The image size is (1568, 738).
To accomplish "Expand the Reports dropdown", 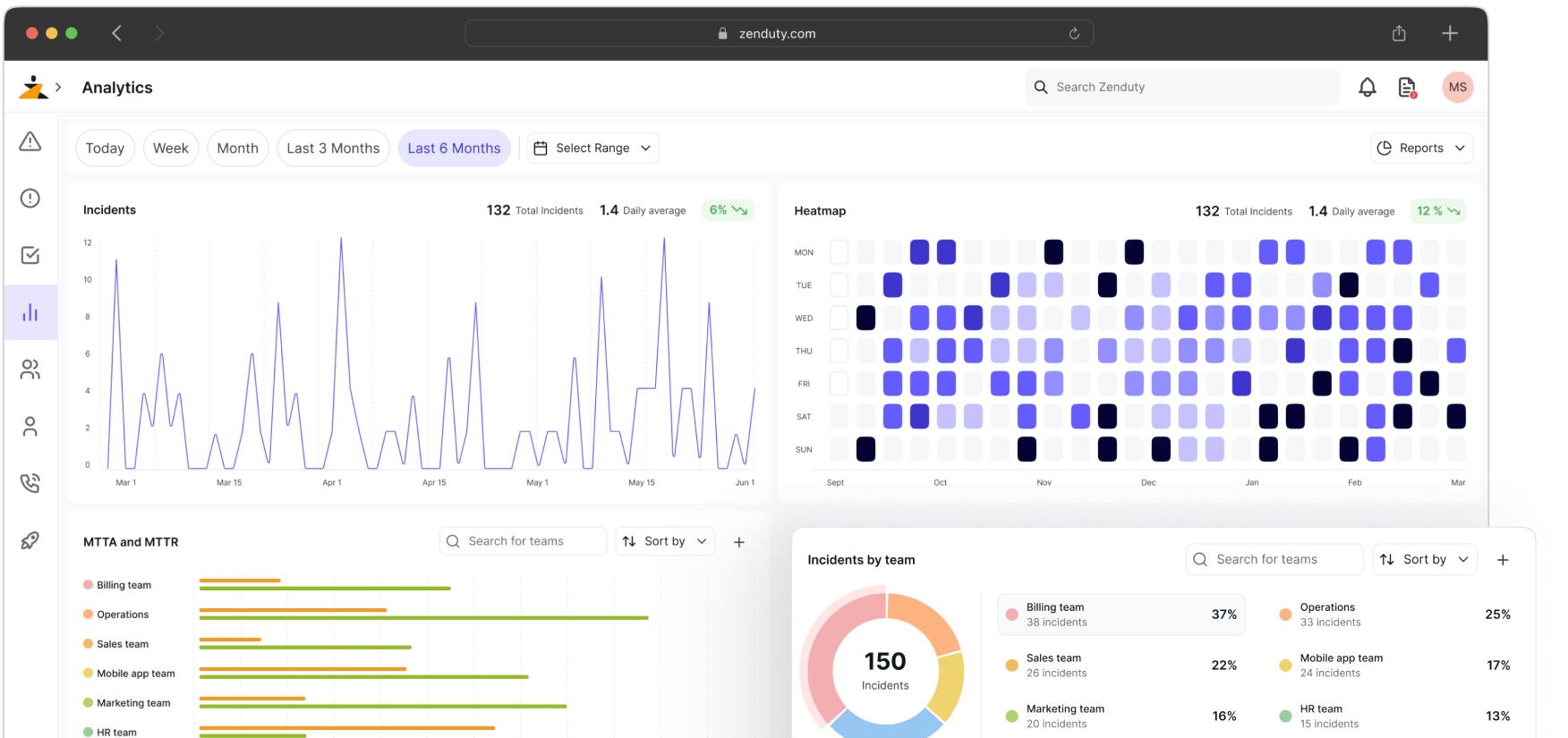I will click(x=1421, y=148).
